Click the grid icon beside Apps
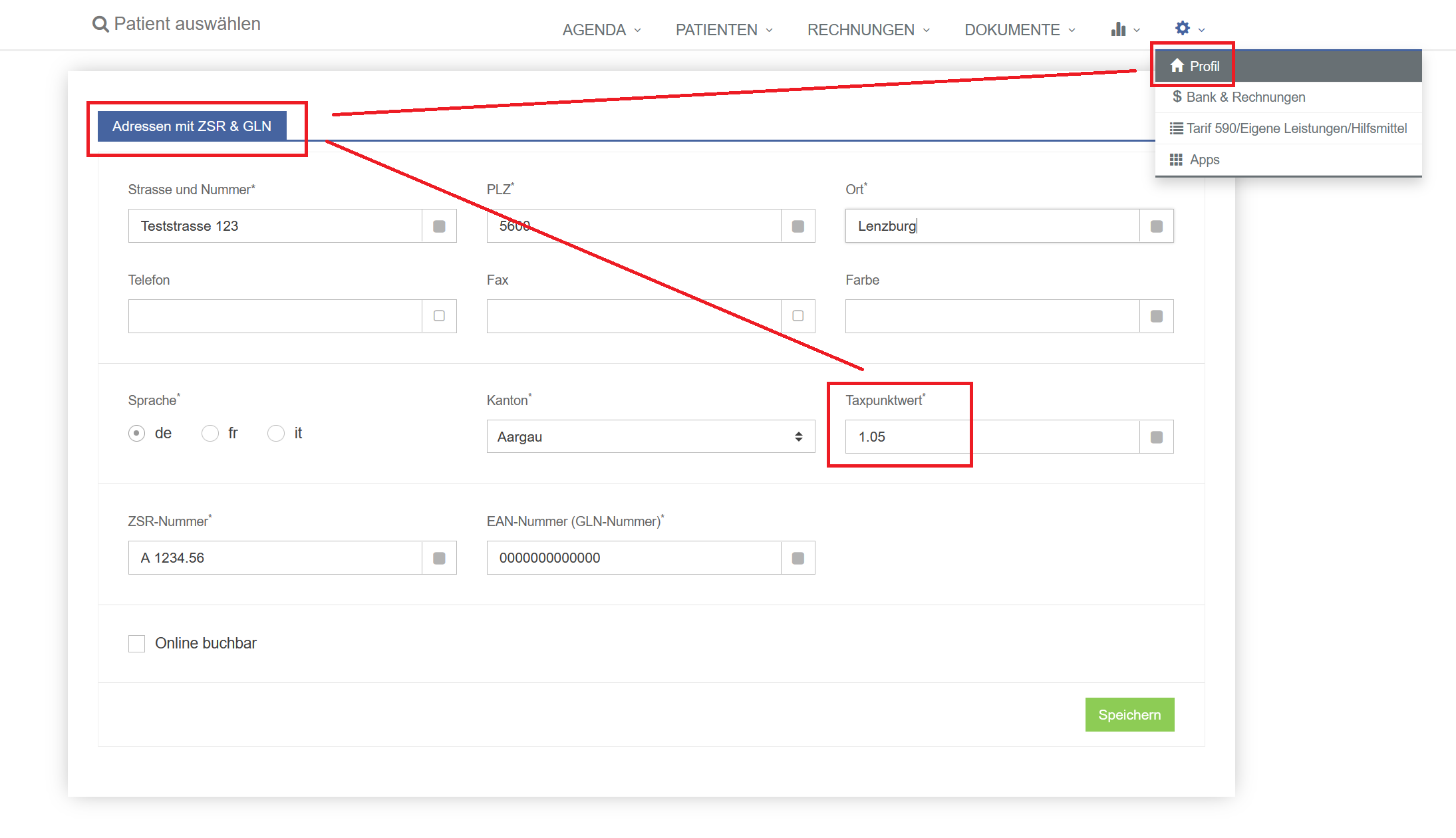The width and height of the screenshot is (1456, 838). tap(1176, 160)
